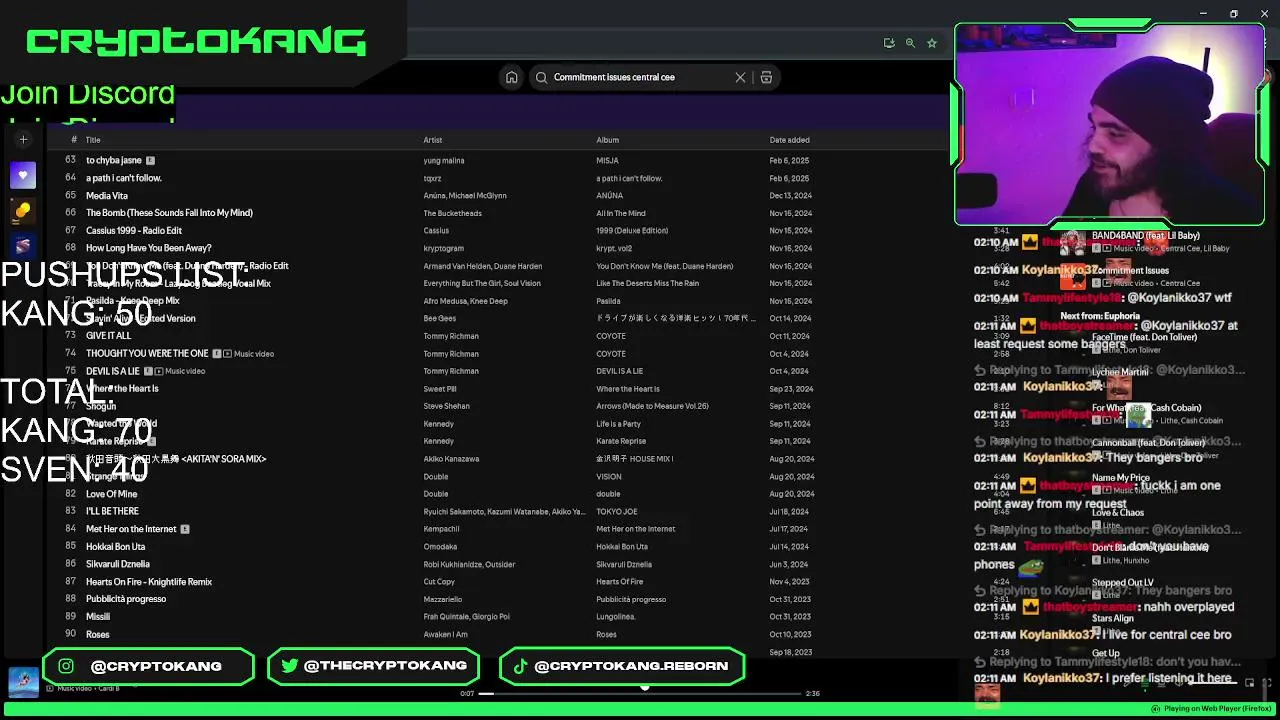Click the plus icon in library sidebar
The width and height of the screenshot is (1280, 720).
click(x=23, y=140)
